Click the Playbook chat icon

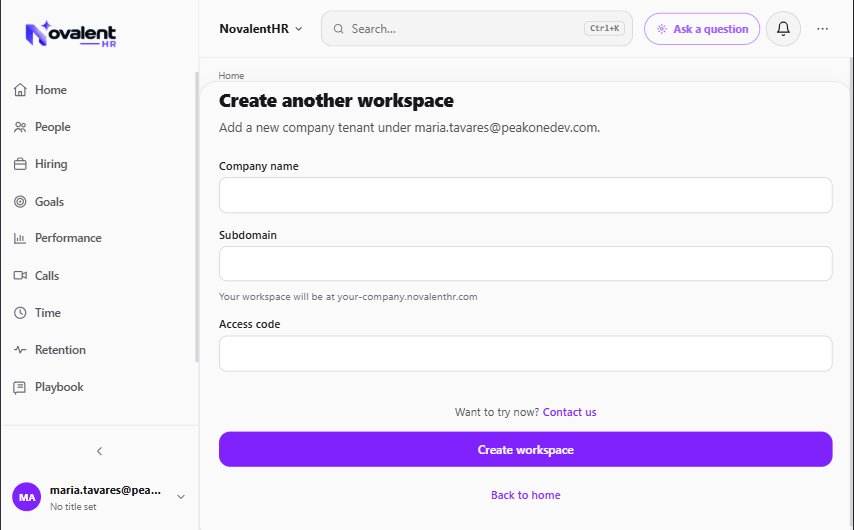pos(20,387)
